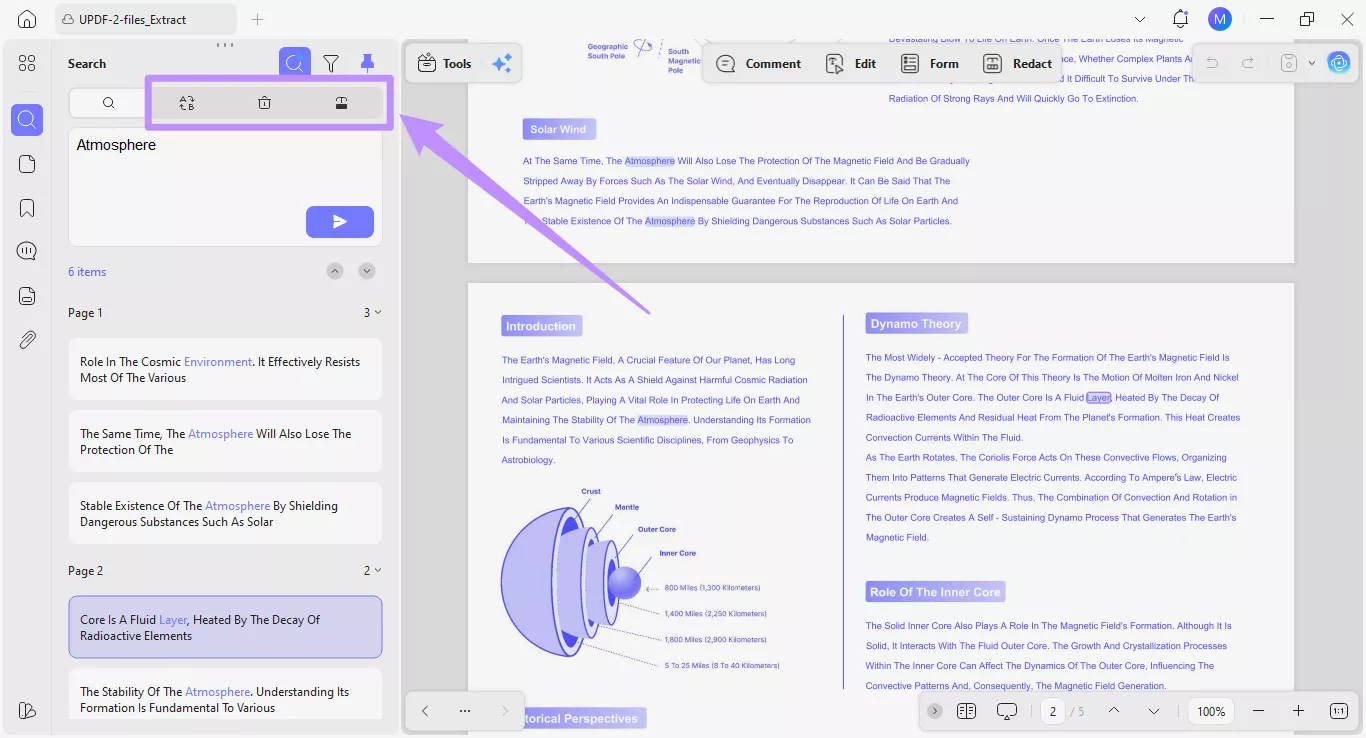Open the app grid menu in sidebar

click(27, 62)
